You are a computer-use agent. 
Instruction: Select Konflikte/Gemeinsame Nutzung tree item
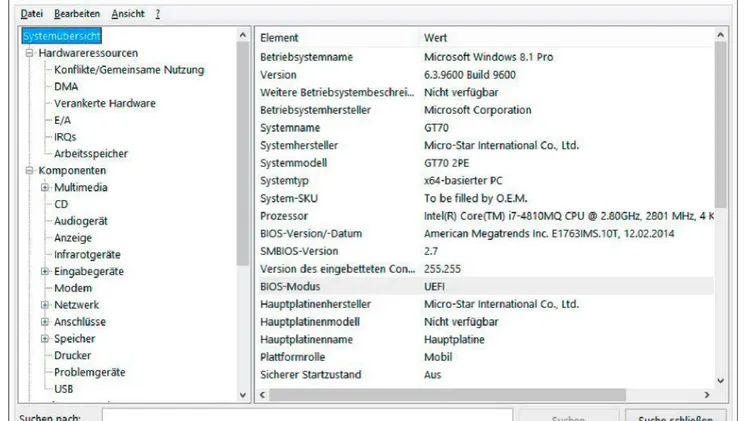pos(129,70)
